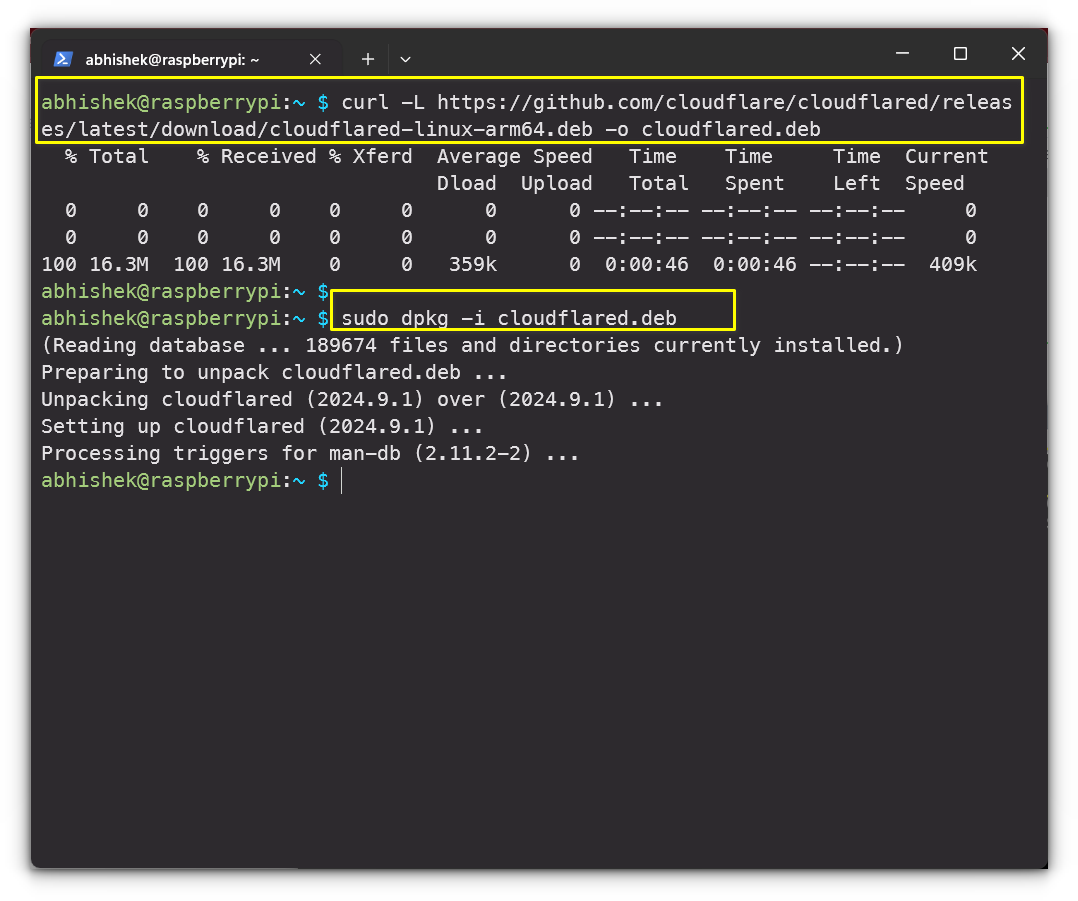
Task: Click the sudo dpkg -i cloudflared.deb command
Action: (509, 319)
